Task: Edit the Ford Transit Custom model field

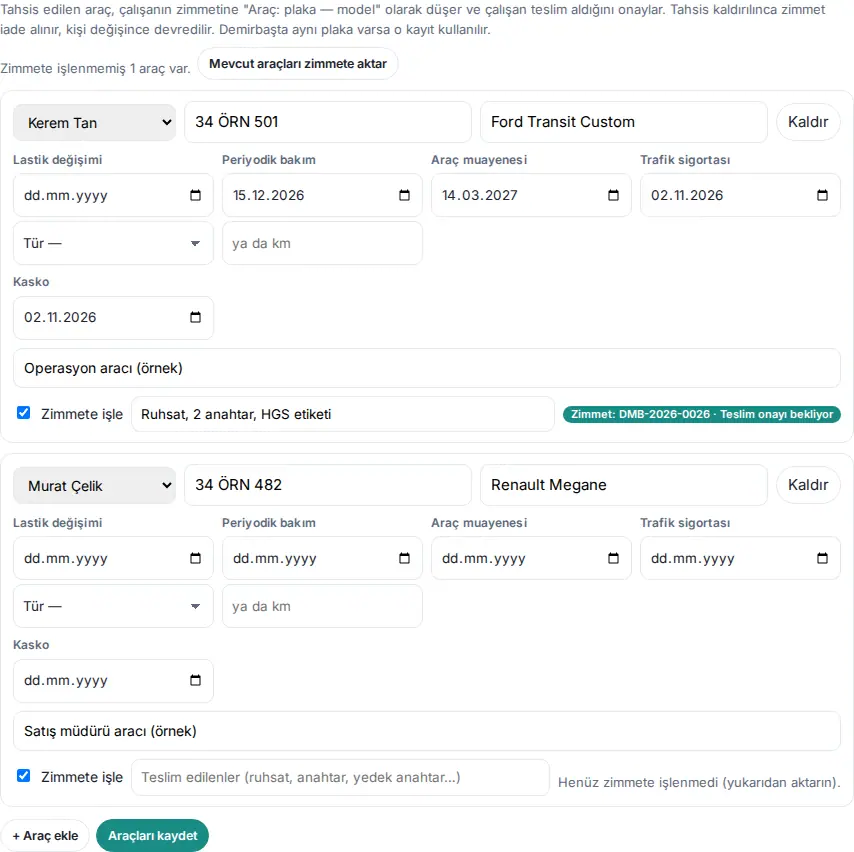Action: coord(624,122)
